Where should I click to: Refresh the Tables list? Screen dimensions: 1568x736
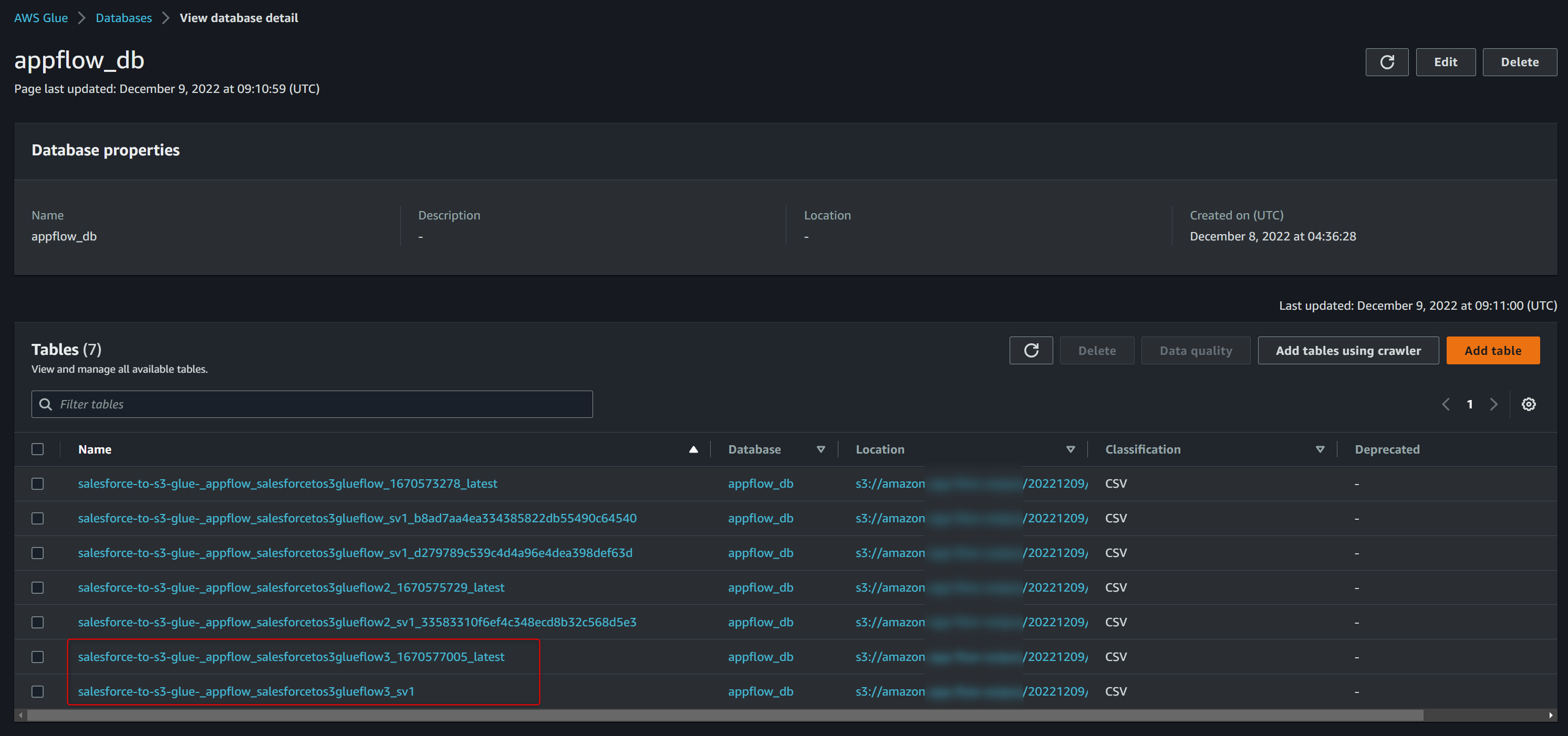tap(1031, 350)
